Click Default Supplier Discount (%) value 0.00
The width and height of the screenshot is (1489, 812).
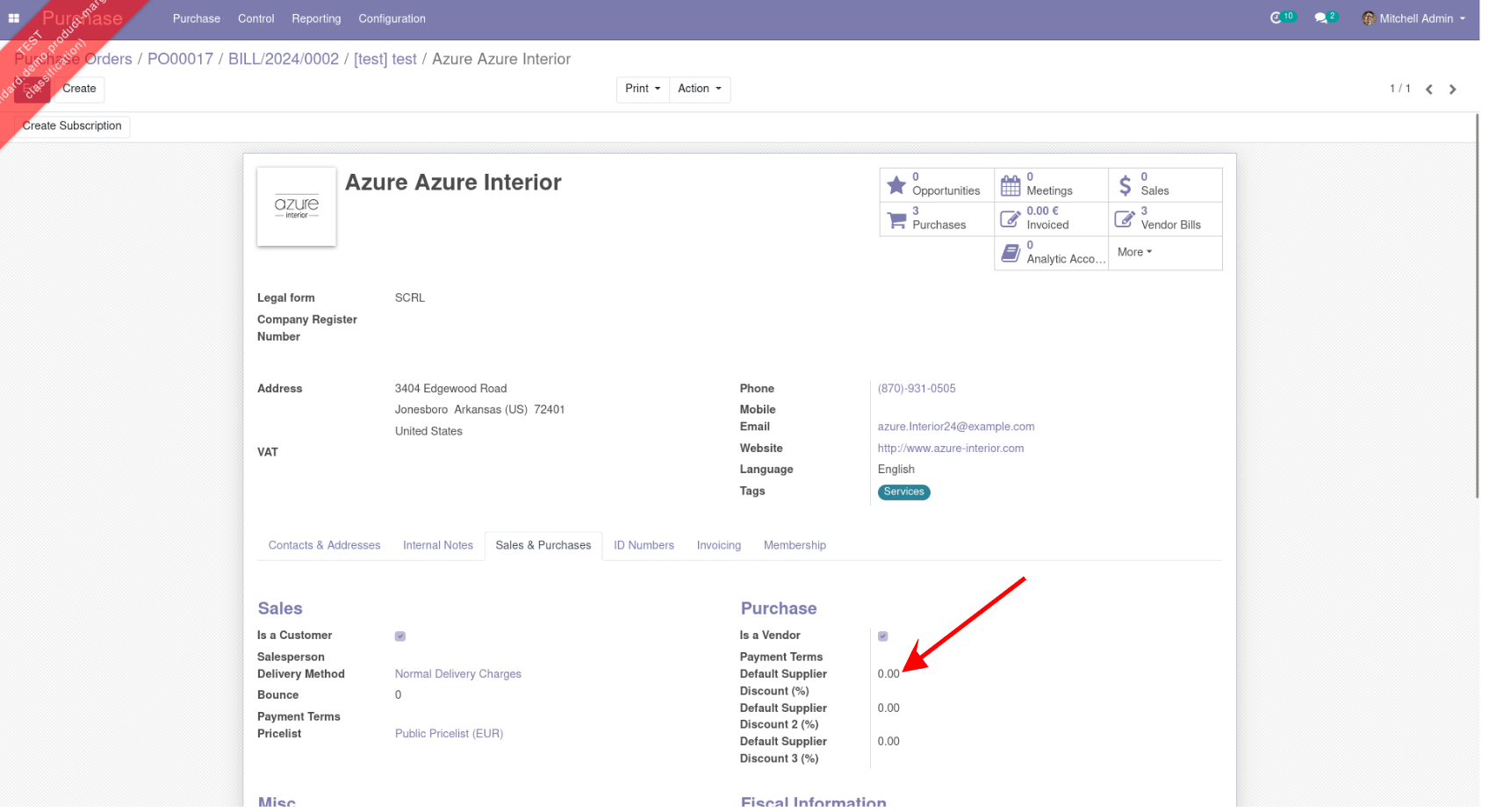(888, 674)
